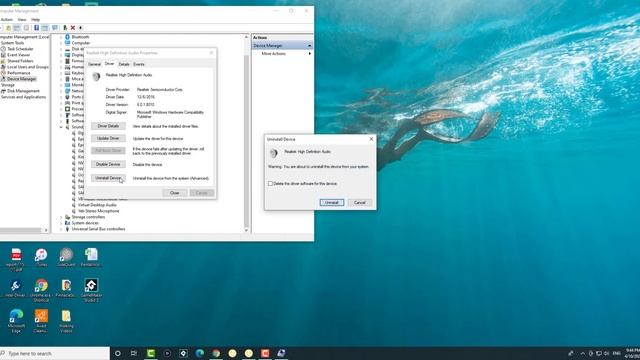This screenshot has height=360, width=640.
Task: Switch to the General tab
Action: click(94, 64)
